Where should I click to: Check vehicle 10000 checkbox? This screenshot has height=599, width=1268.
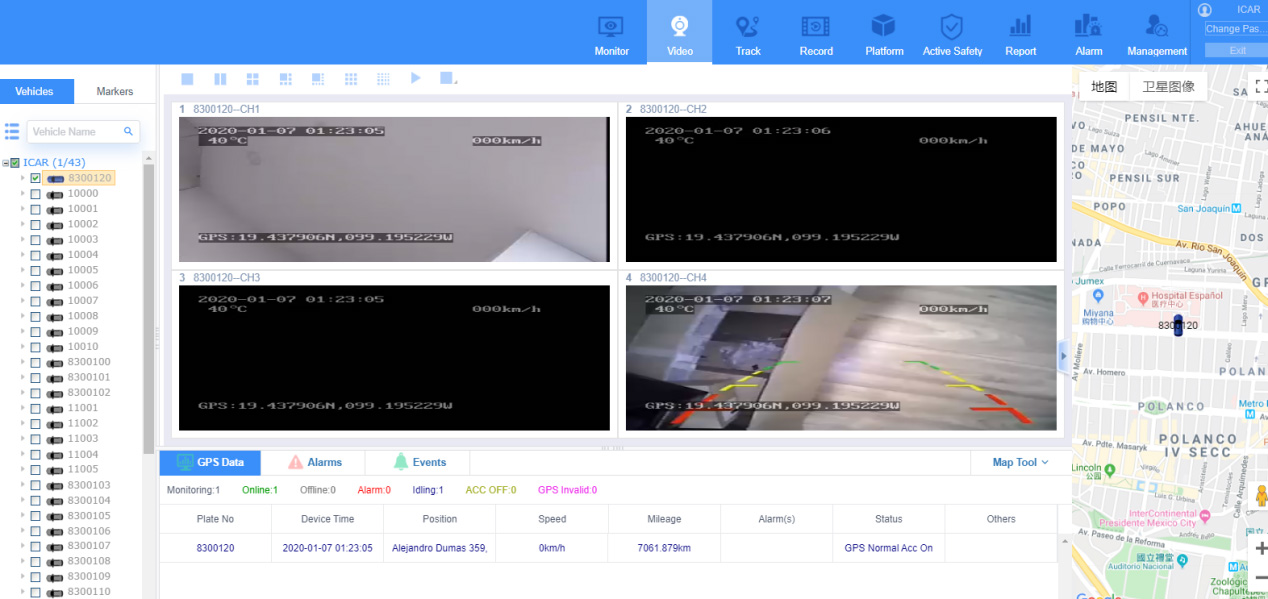pos(35,194)
